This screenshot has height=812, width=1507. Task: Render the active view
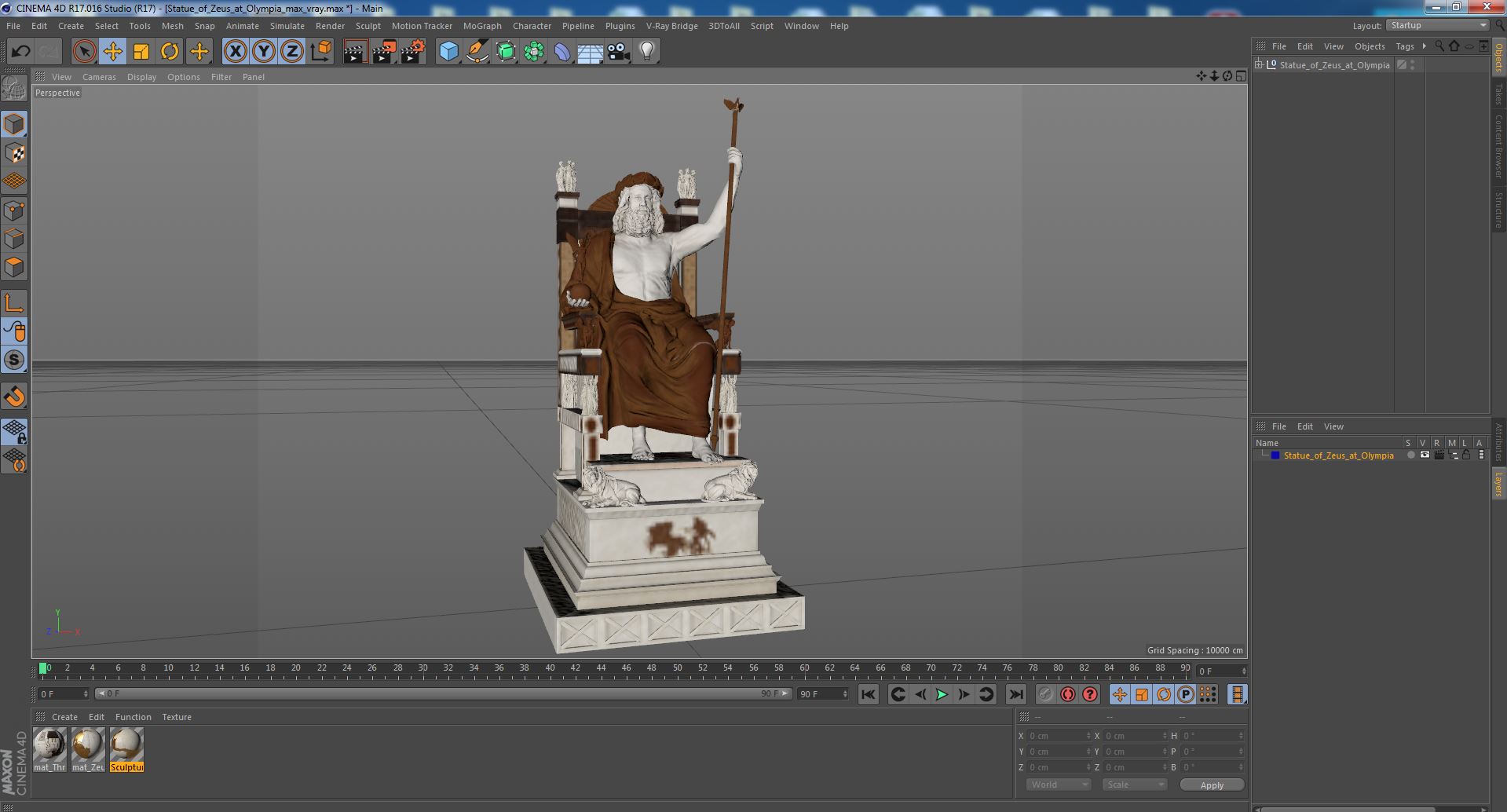tap(355, 52)
